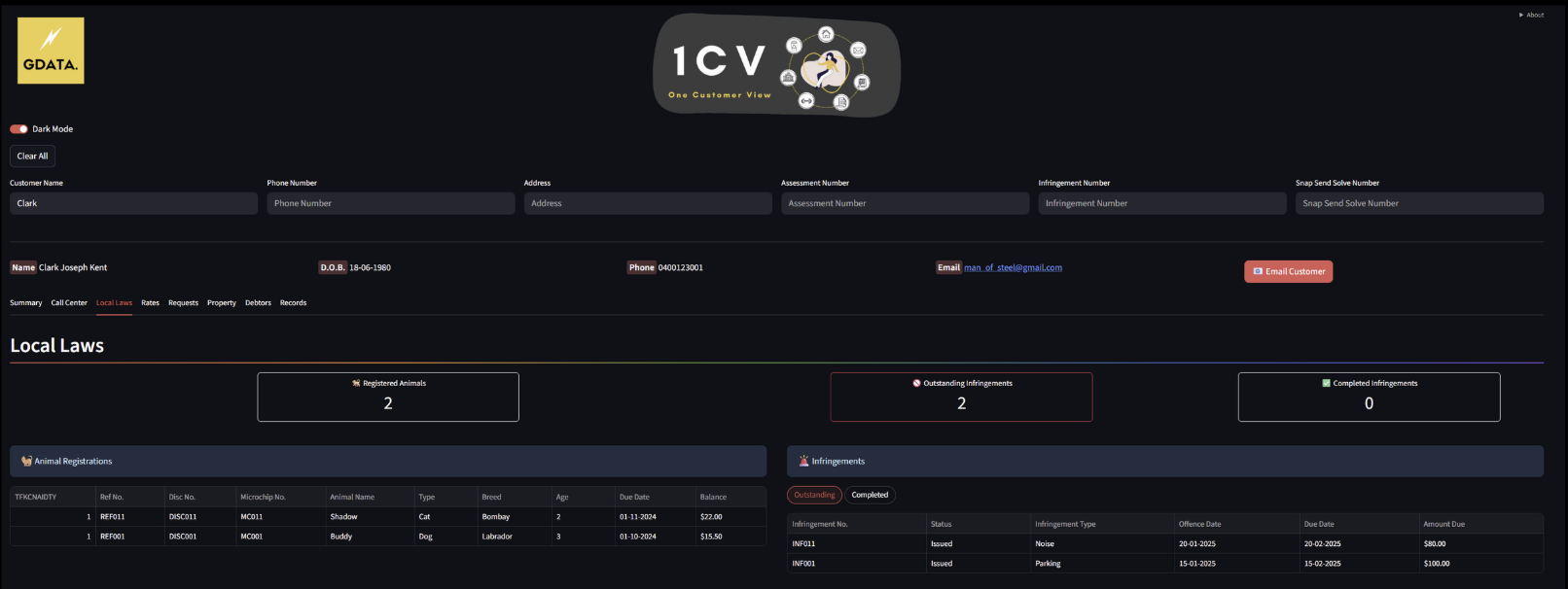Screen dimensions: 1568x589
Task: Open the Property tab
Action: pyautogui.click(x=222, y=302)
